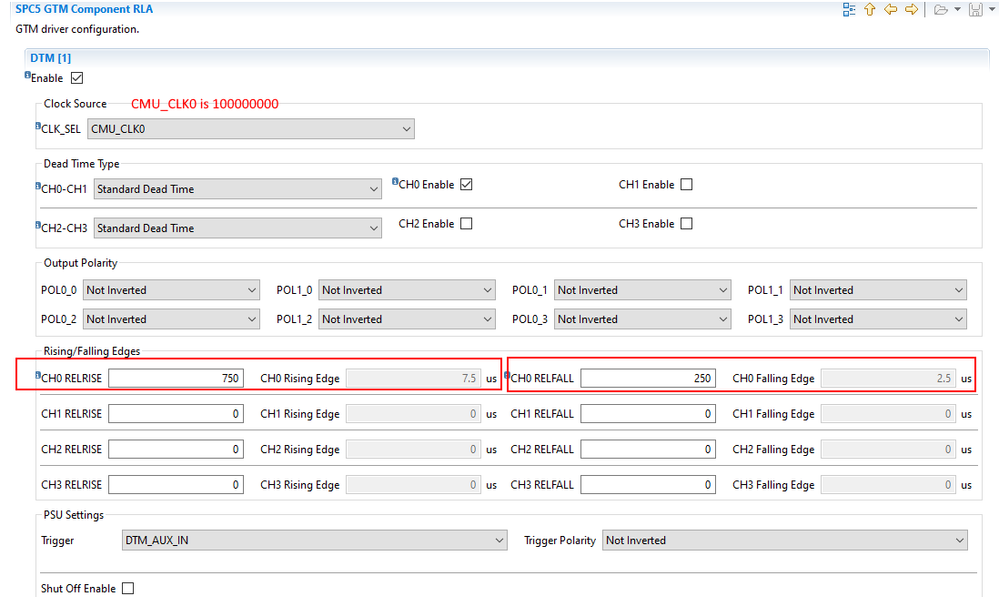Open the dropdown arrow beside the folder icon
This screenshot has width=999, height=597.
click(x=957, y=10)
